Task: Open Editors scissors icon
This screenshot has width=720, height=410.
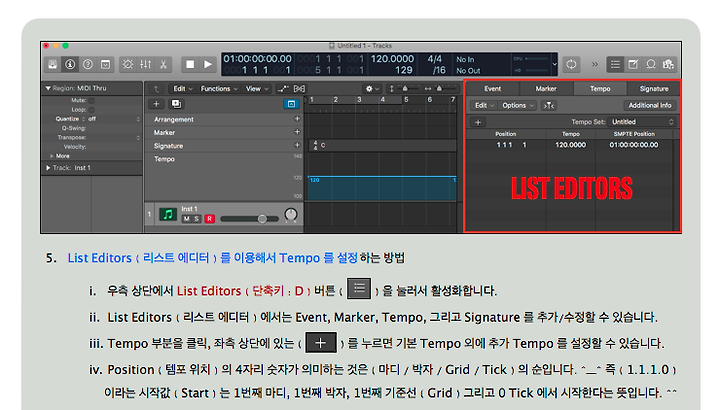Action: (163, 64)
